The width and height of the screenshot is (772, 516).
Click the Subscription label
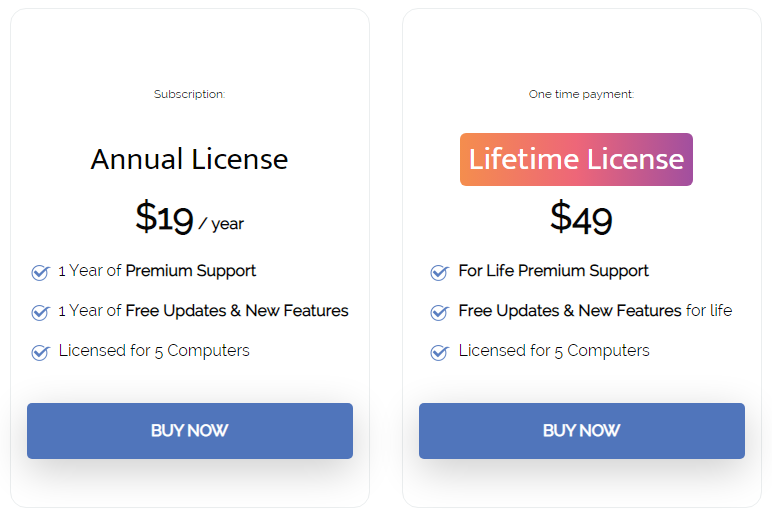point(190,94)
